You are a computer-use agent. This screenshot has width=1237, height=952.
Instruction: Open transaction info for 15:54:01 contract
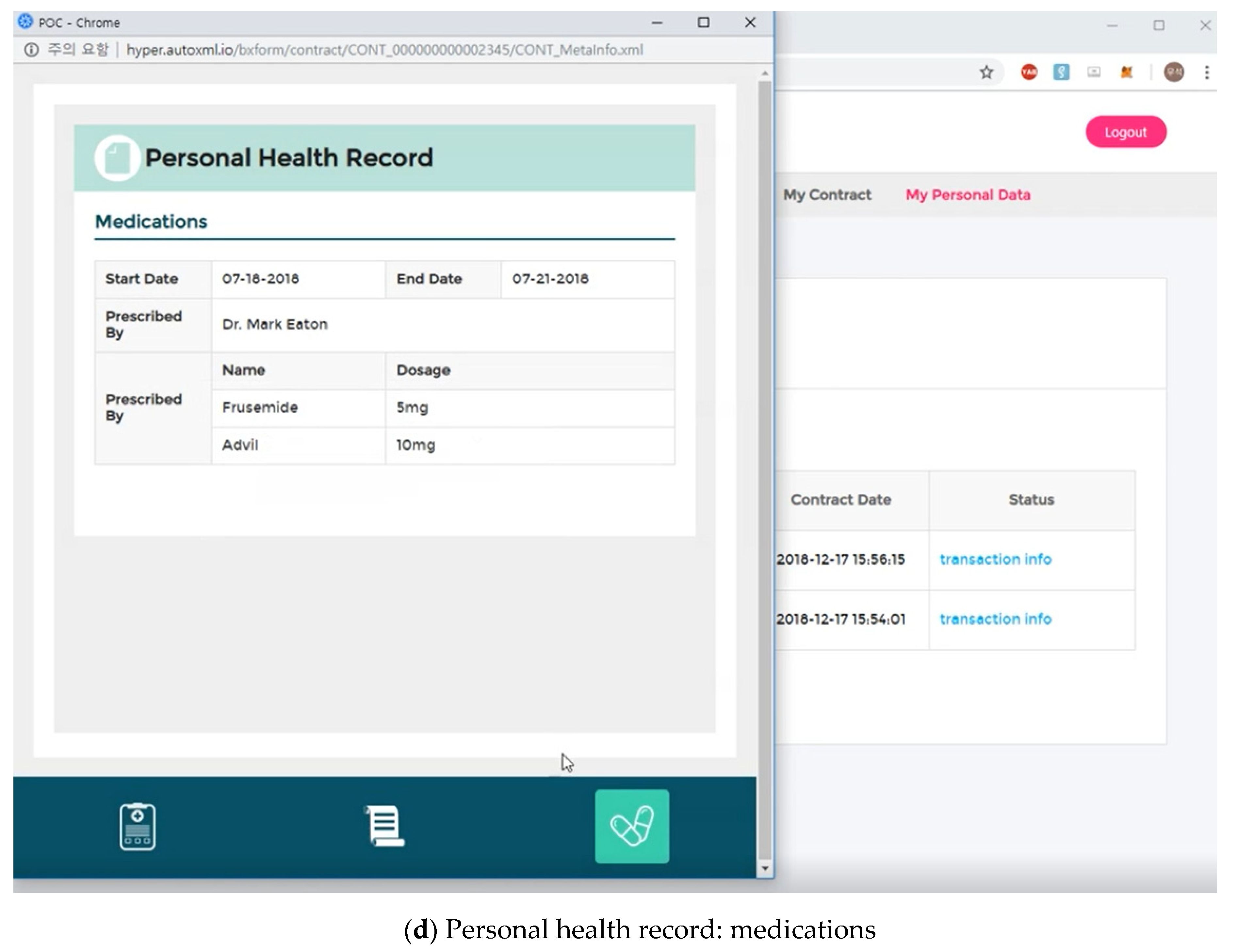pyautogui.click(x=995, y=619)
